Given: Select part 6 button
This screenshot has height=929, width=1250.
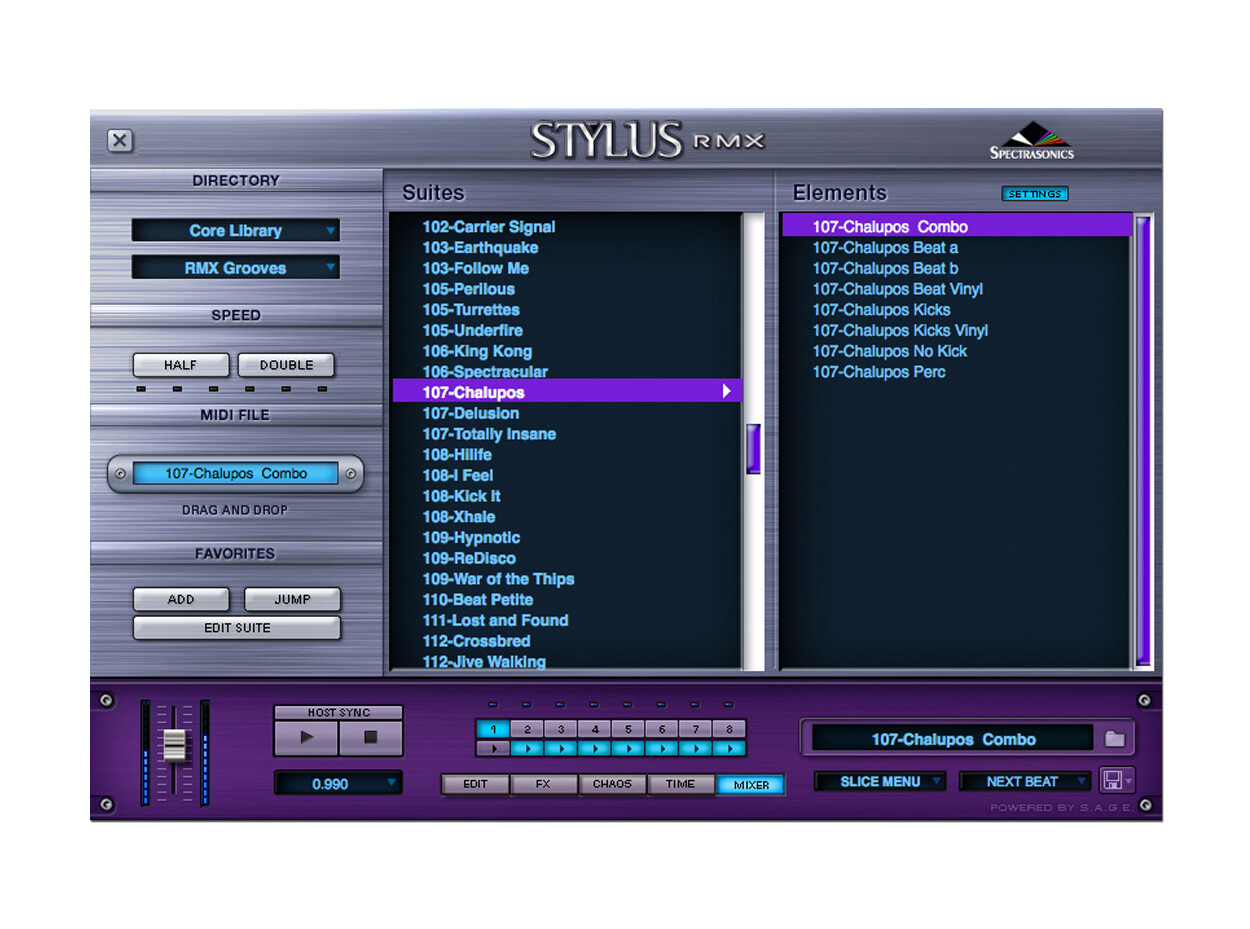Looking at the screenshot, I should 661,730.
